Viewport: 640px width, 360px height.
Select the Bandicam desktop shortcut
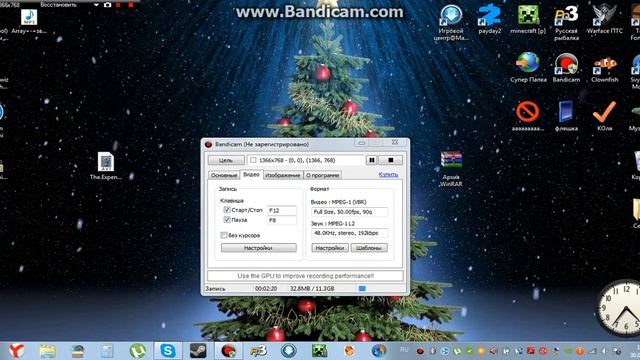point(567,68)
